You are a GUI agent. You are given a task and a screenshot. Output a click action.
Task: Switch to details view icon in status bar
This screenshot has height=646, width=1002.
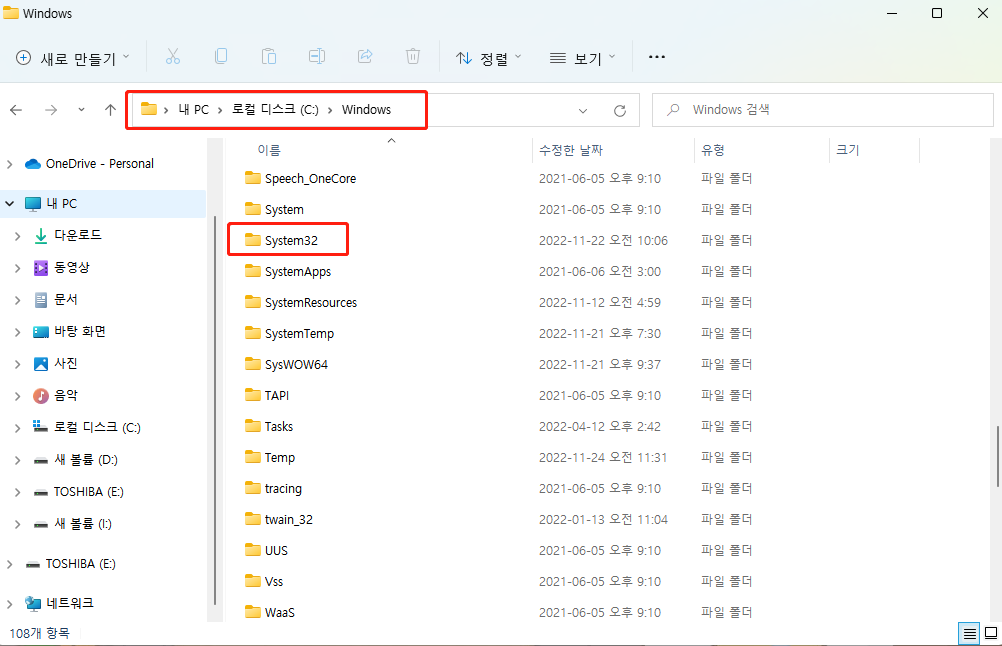click(x=968, y=633)
